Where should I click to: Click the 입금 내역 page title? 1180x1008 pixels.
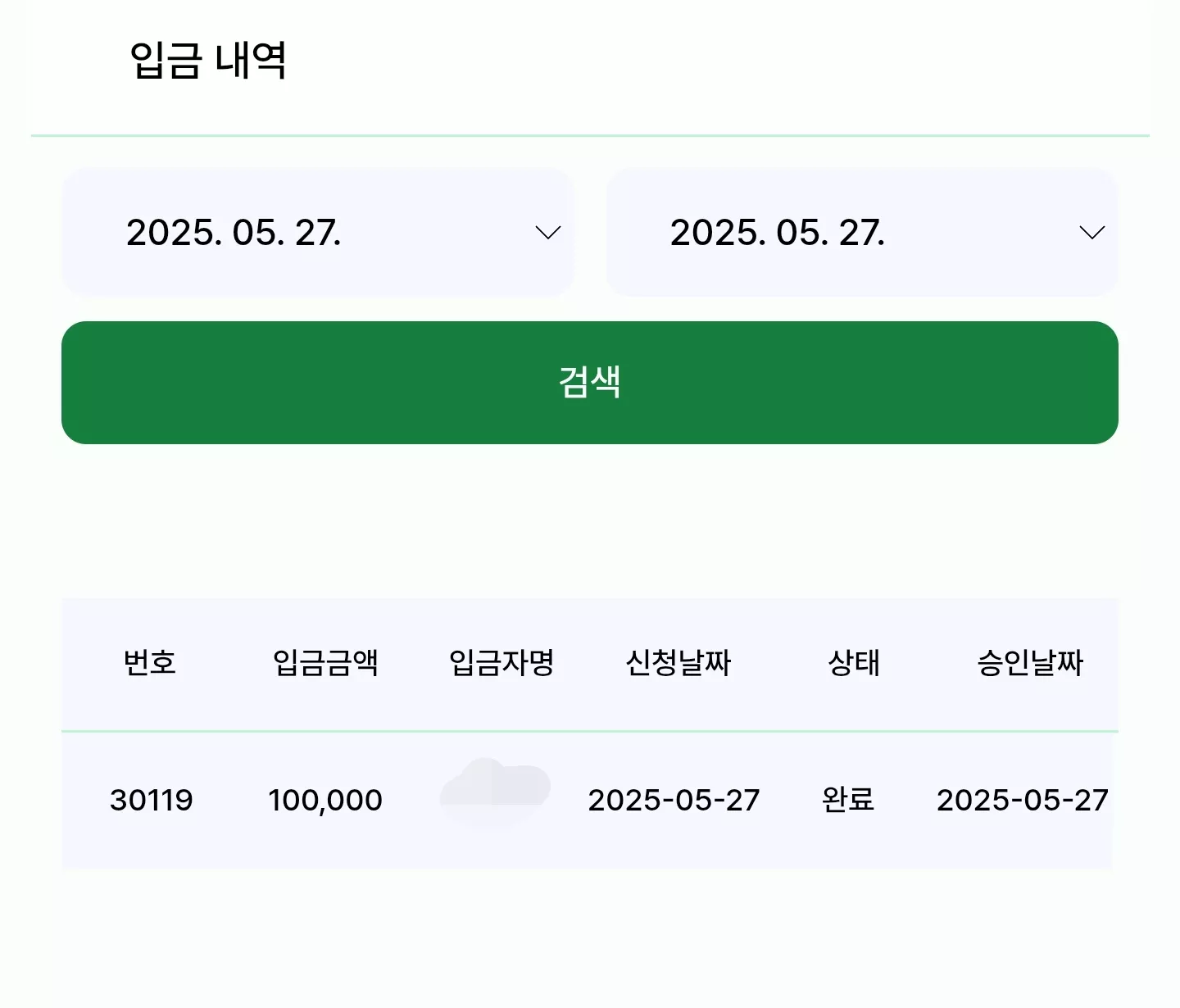click(208, 61)
